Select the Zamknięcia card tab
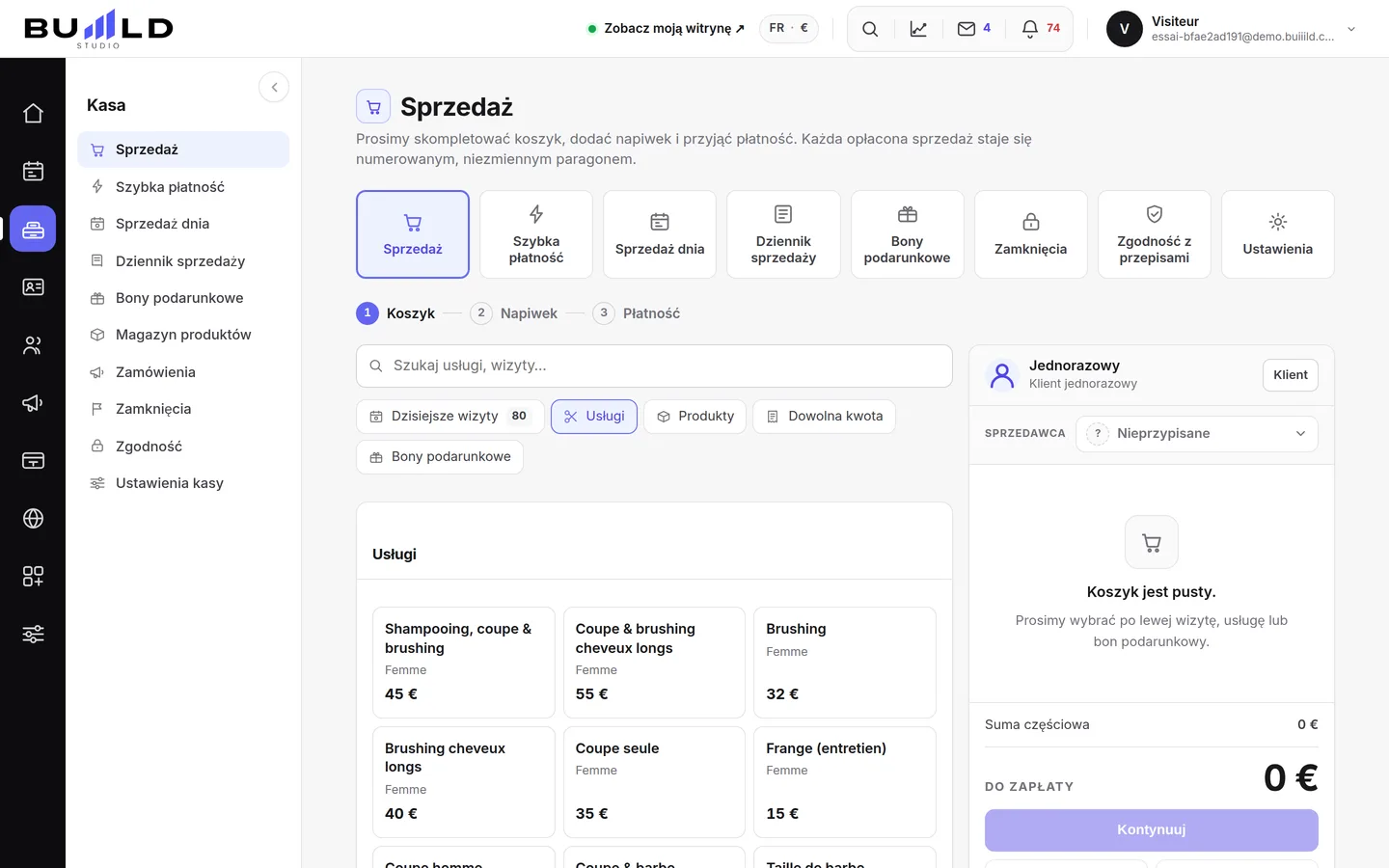Screen dimensions: 1389x868 click(1031, 234)
